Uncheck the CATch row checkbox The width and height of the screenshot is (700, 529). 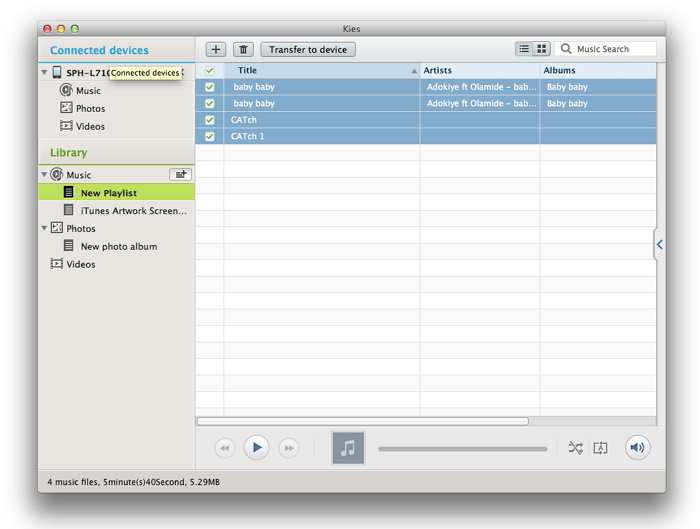(209, 120)
